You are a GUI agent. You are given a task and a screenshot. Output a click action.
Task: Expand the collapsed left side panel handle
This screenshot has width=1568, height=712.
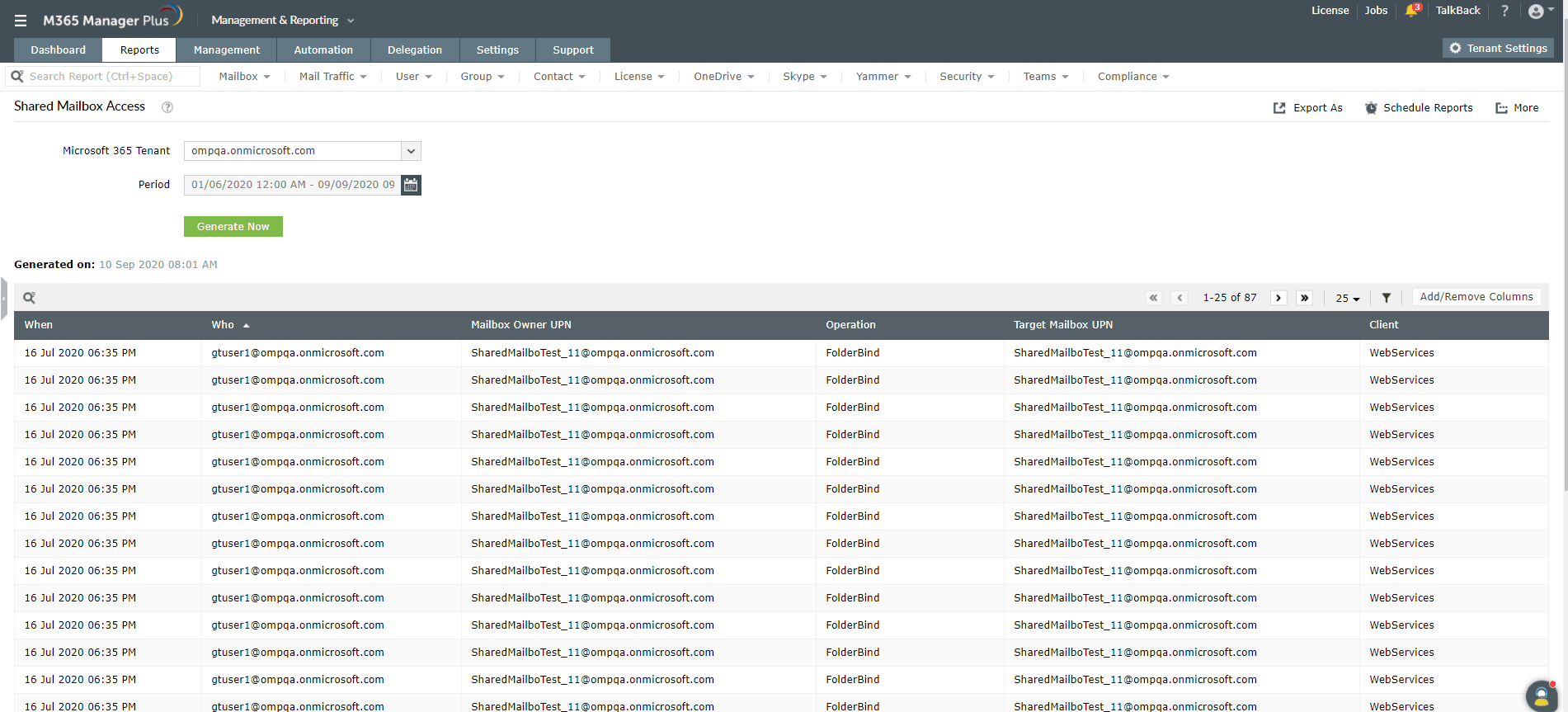(x=3, y=299)
